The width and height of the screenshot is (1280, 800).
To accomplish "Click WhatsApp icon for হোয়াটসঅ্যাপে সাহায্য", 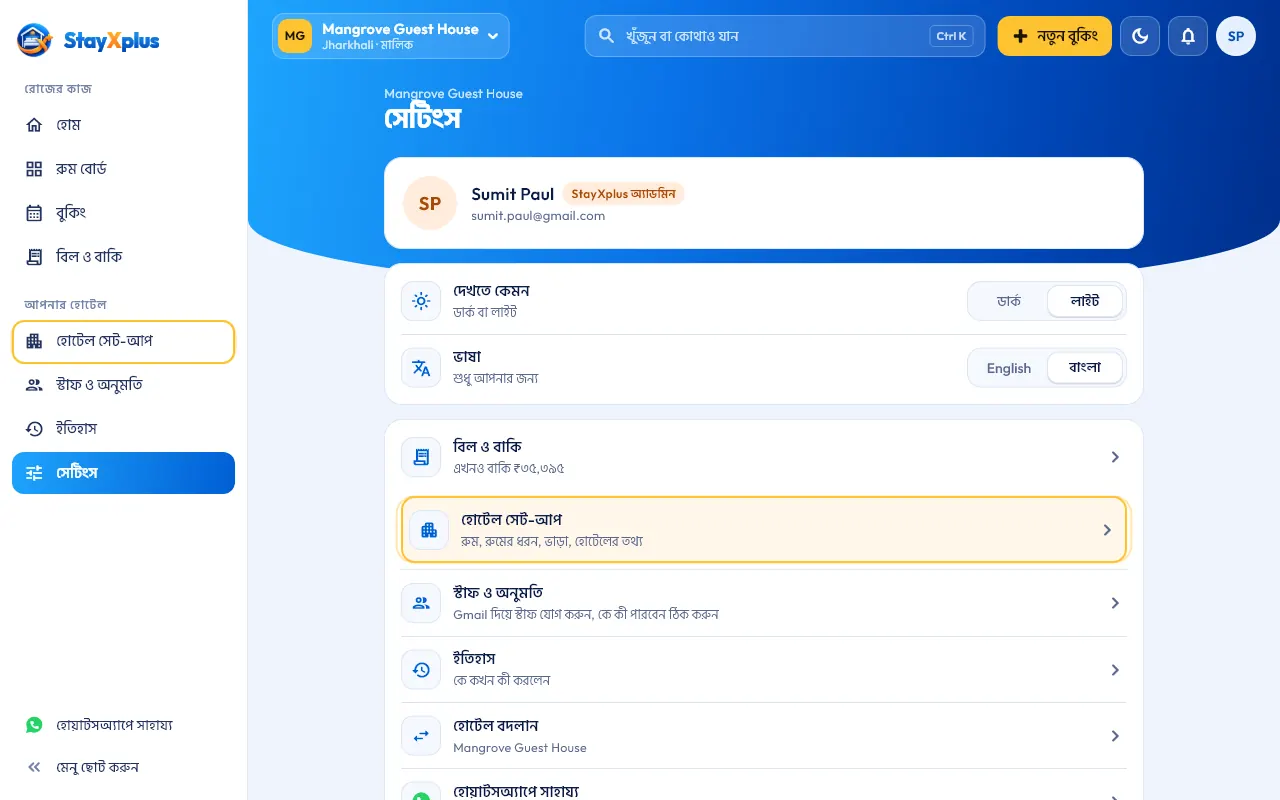I will (35, 725).
